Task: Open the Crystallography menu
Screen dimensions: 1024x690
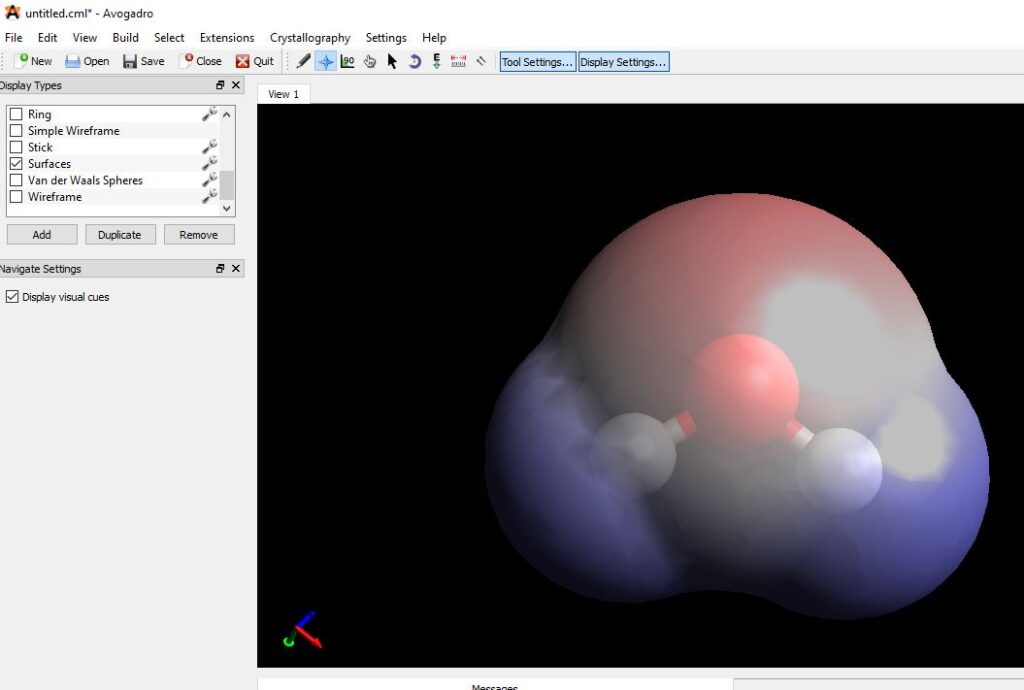Action: pos(310,38)
